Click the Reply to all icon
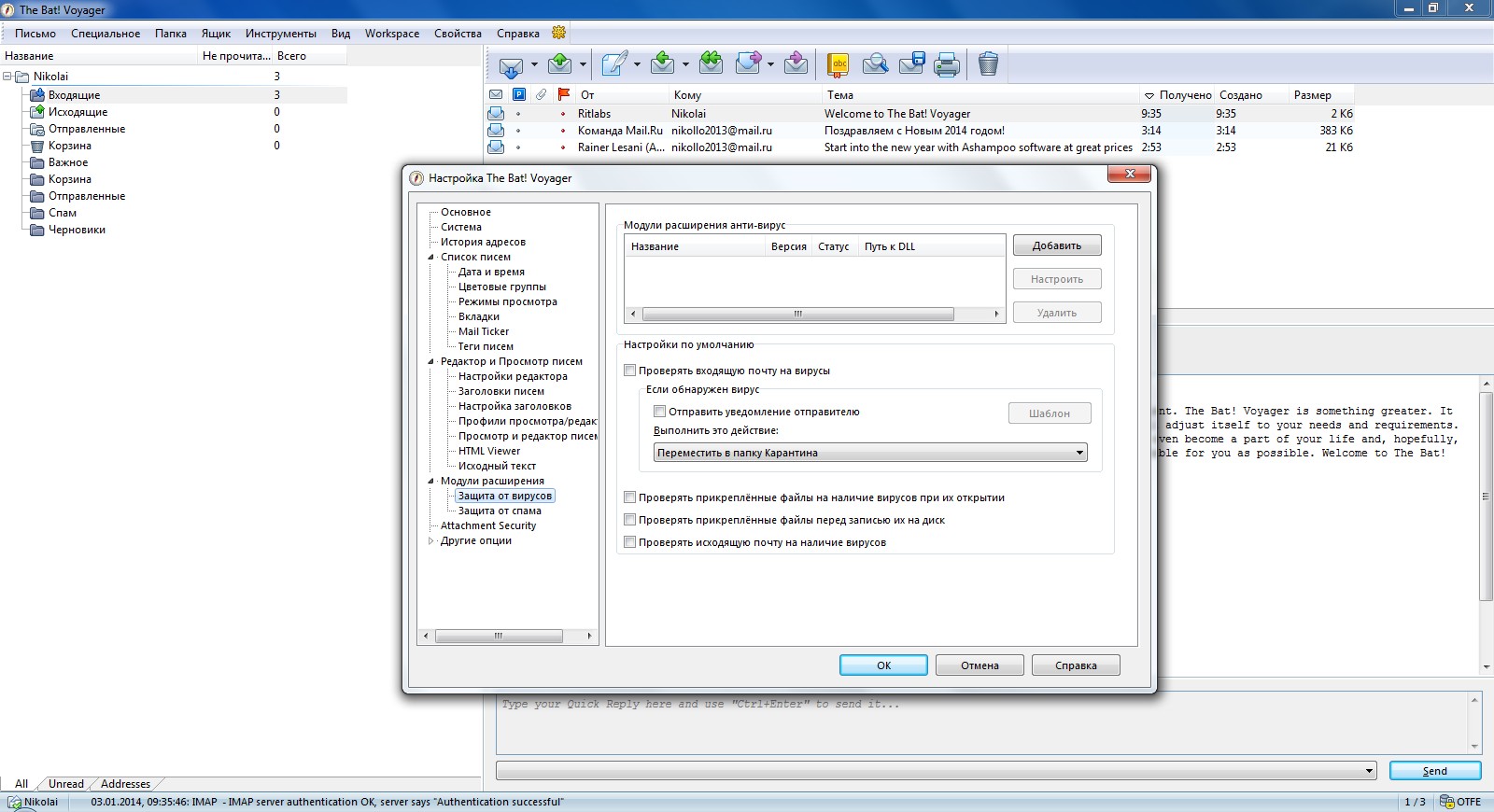This screenshot has height=812, width=1494. click(711, 64)
